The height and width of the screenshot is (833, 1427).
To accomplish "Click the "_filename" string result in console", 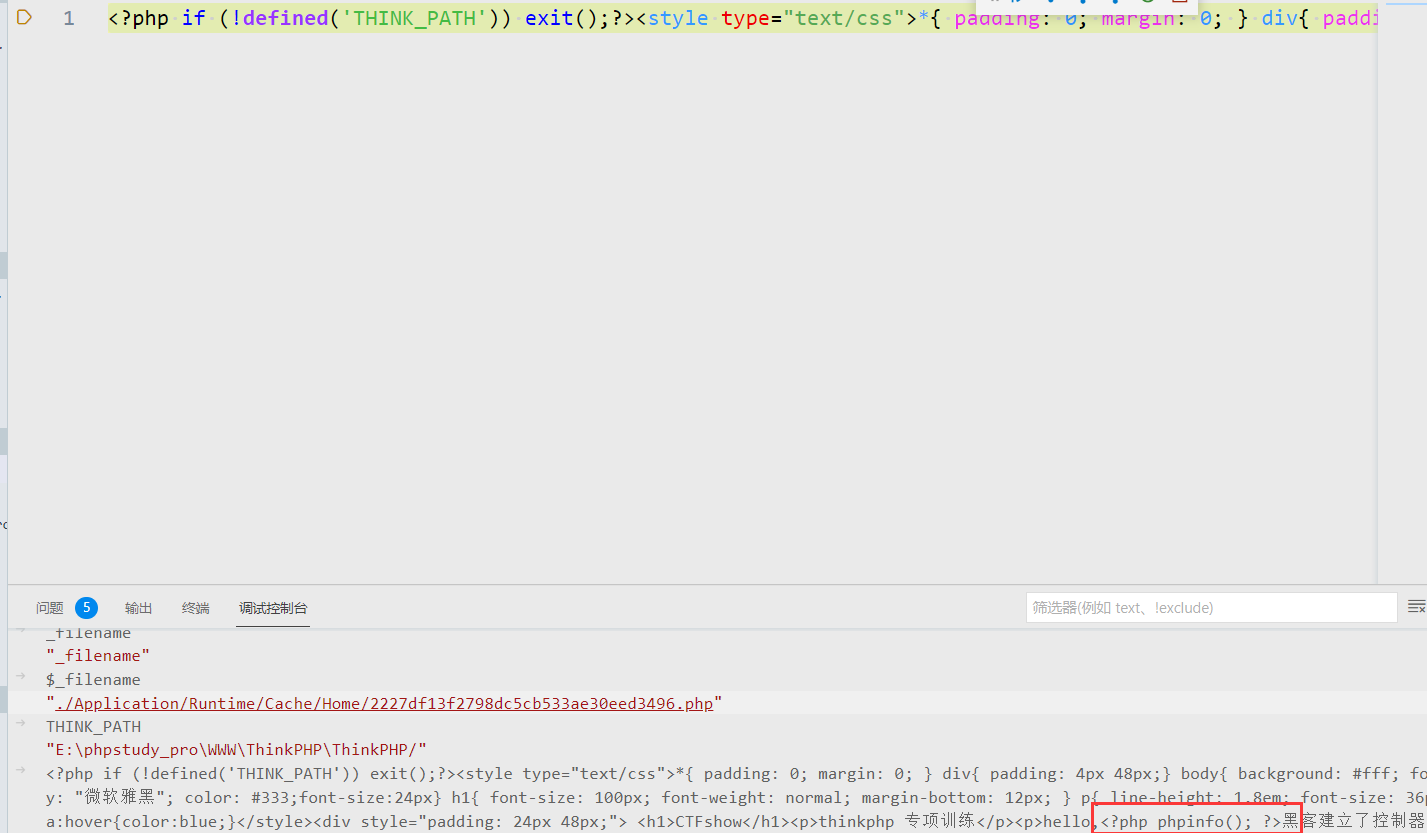I will [x=98, y=656].
